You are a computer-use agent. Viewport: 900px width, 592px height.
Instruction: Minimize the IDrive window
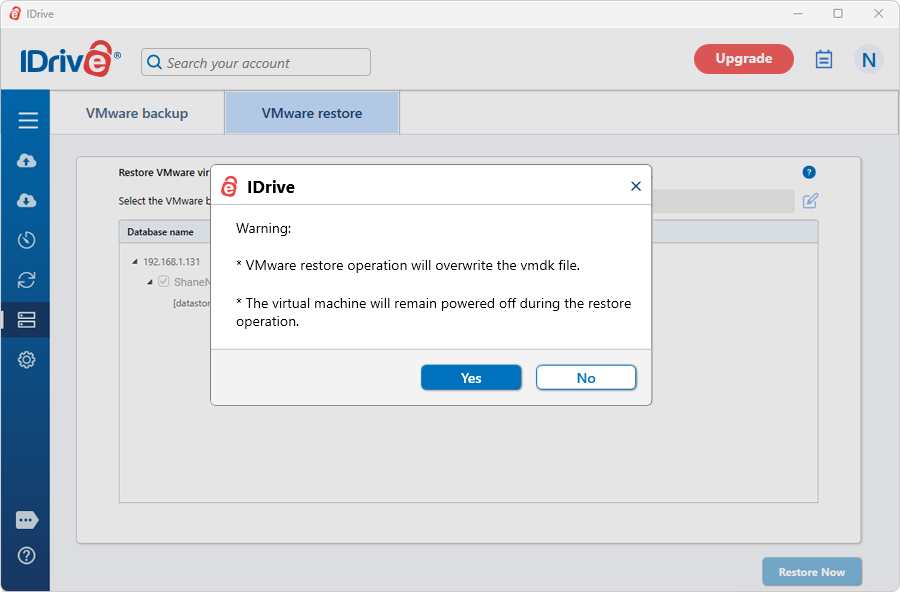coord(798,14)
